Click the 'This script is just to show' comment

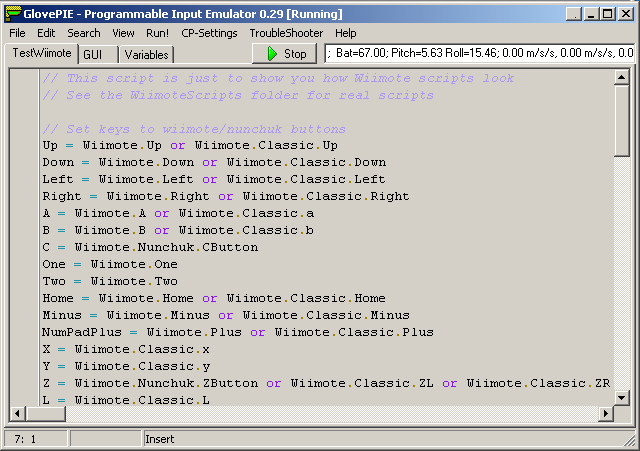278,78
